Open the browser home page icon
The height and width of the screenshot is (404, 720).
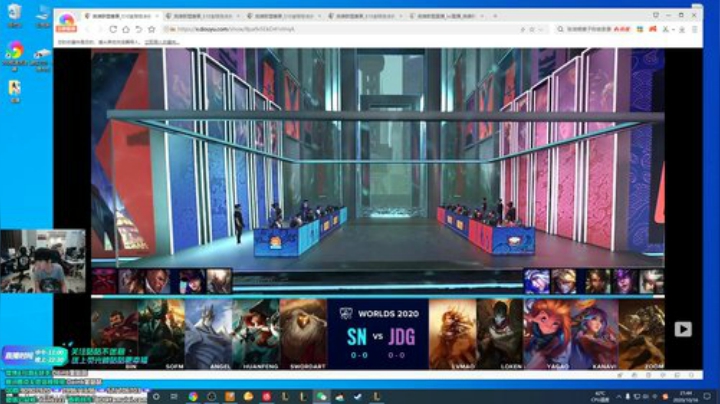126,29
